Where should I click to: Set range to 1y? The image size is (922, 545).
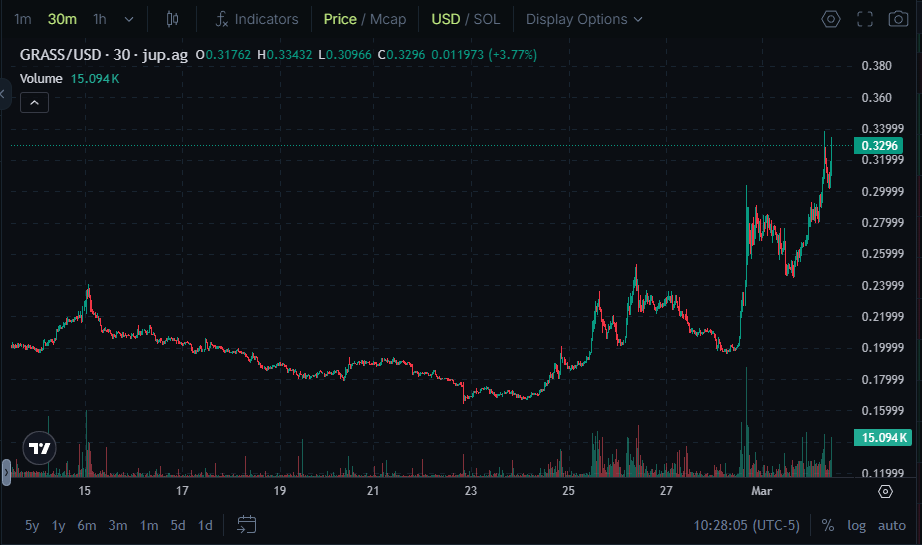(58, 526)
